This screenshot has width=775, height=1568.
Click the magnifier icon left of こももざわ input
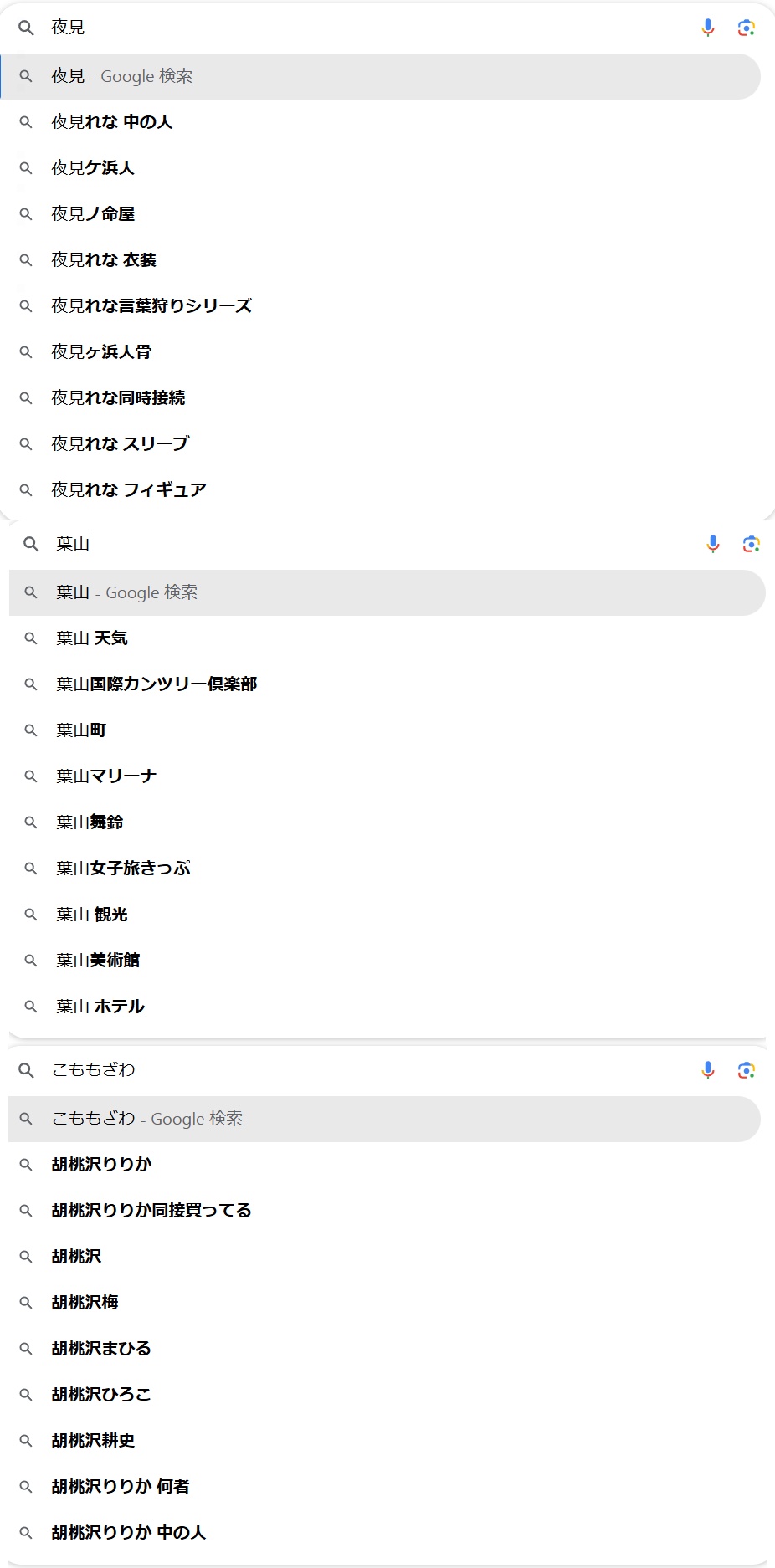point(26,1070)
